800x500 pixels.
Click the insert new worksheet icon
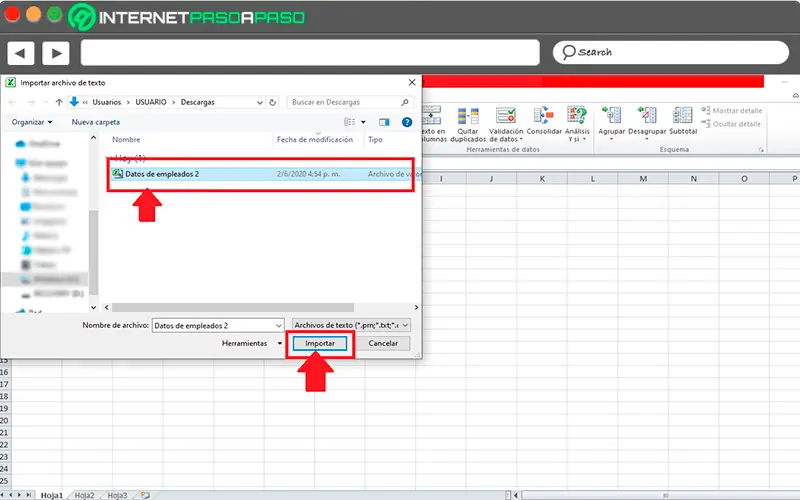click(145, 495)
